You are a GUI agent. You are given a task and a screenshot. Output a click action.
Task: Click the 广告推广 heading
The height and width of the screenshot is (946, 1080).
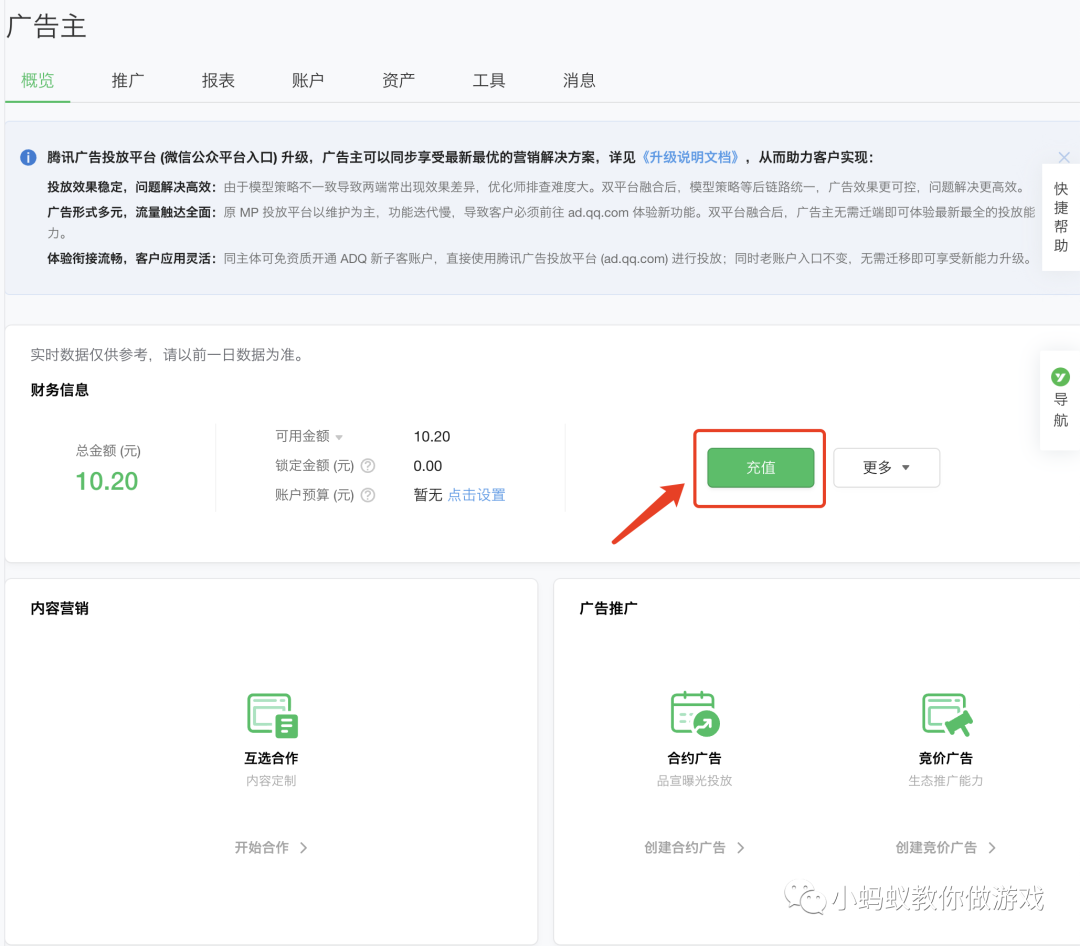point(608,608)
